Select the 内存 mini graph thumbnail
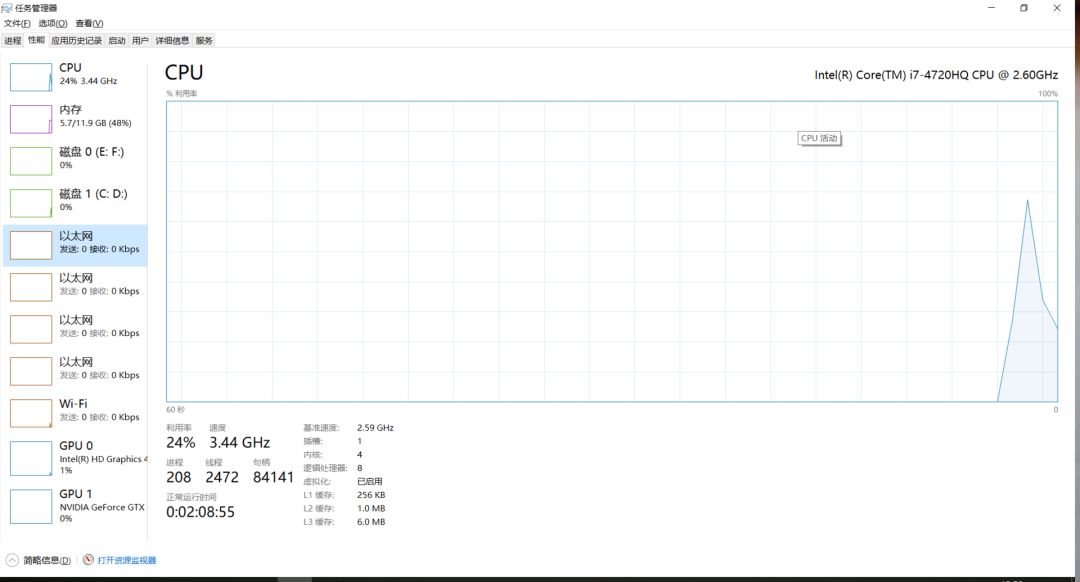Viewport: 1080px width, 582px height. [31, 119]
